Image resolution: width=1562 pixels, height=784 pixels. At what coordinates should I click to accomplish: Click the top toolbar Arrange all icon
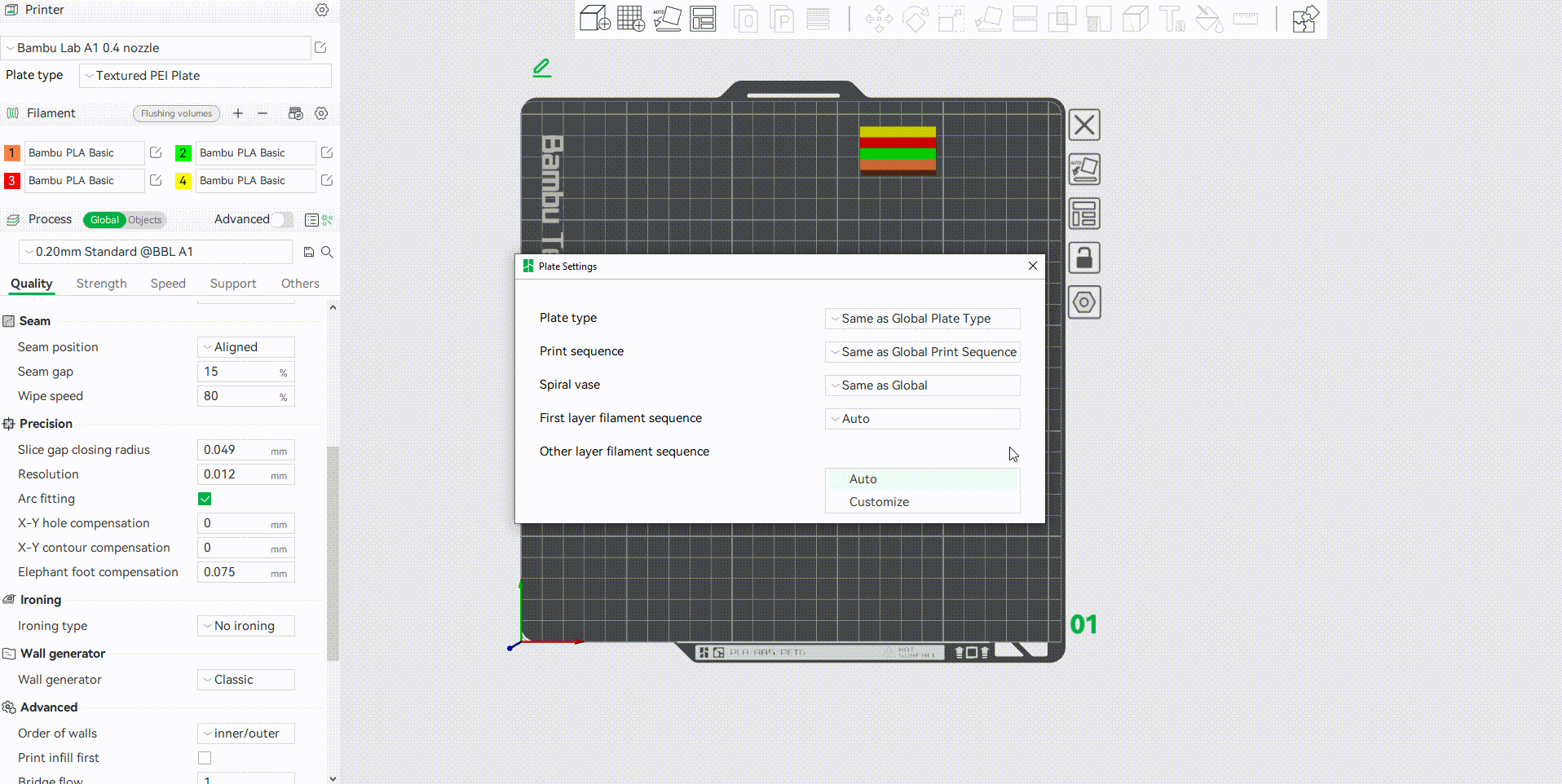(703, 18)
